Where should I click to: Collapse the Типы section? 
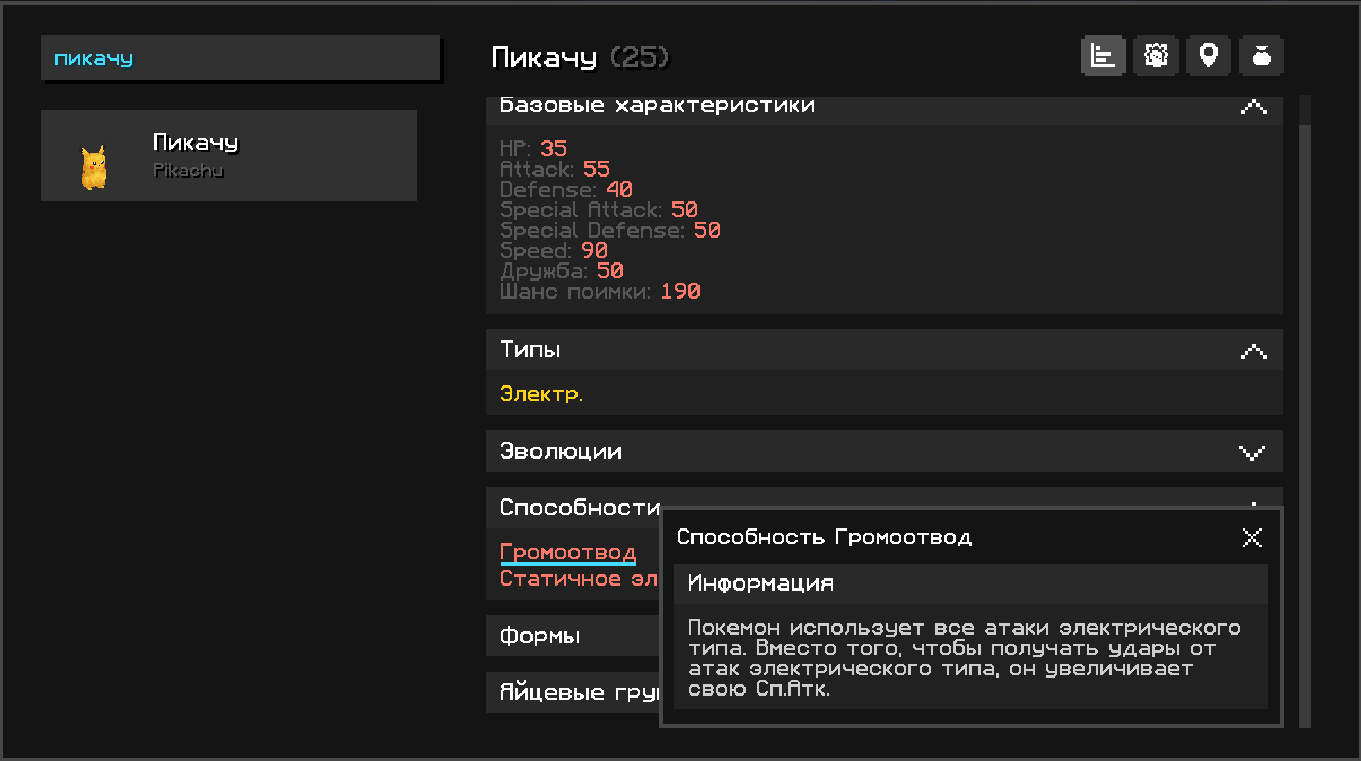pyautogui.click(x=884, y=350)
